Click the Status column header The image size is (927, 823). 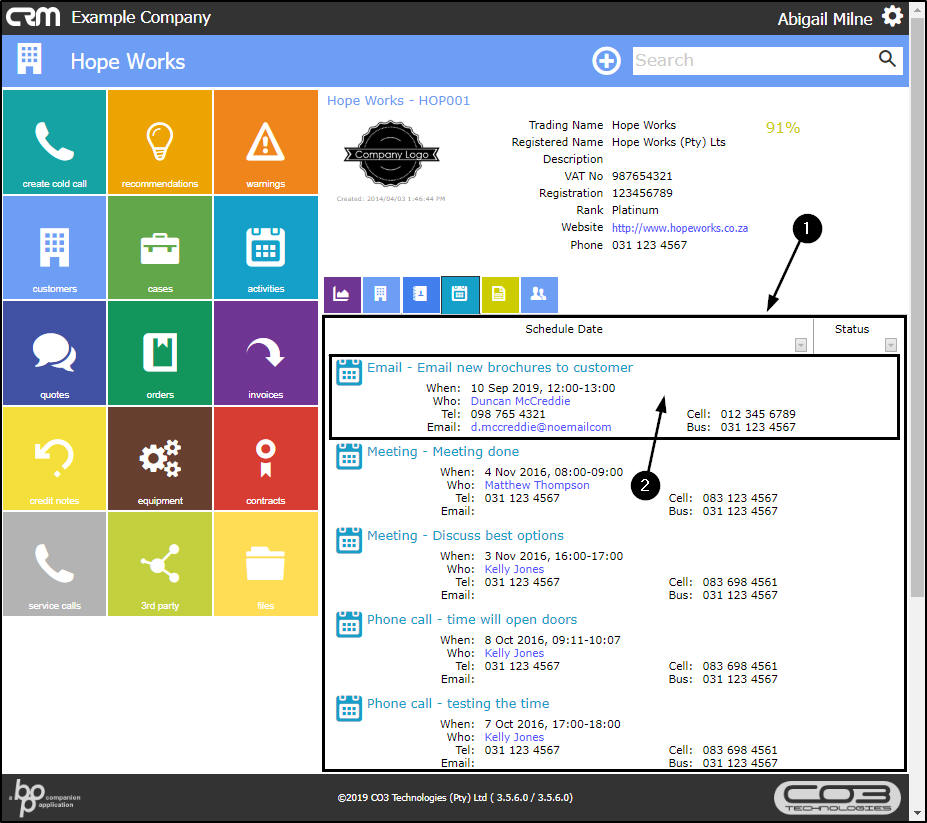[852, 329]
